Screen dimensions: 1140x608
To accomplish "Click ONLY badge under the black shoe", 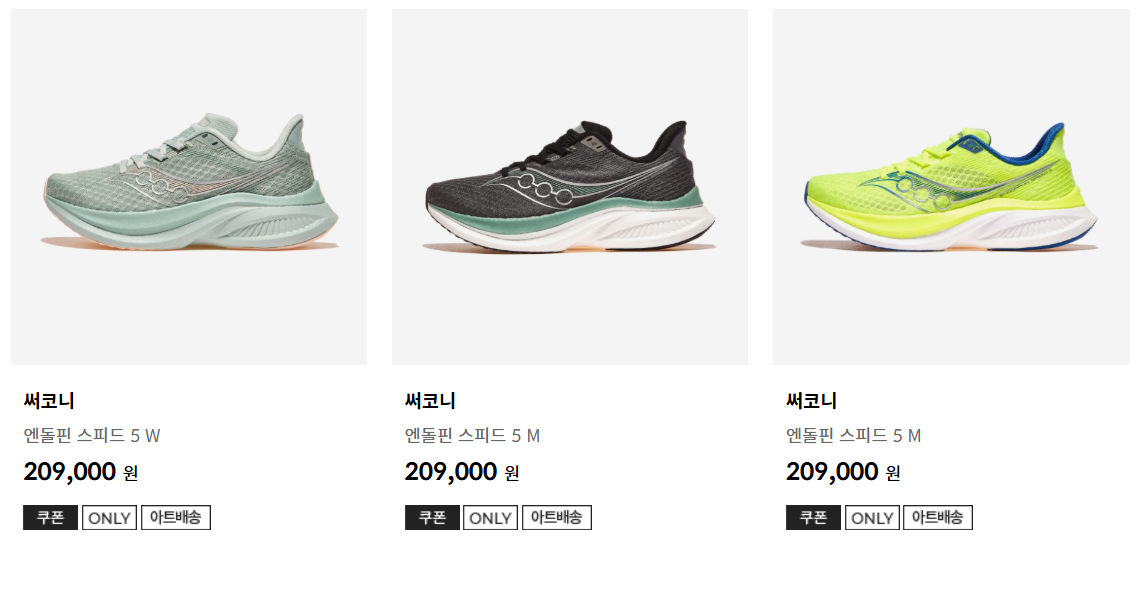I will point(491,518).
